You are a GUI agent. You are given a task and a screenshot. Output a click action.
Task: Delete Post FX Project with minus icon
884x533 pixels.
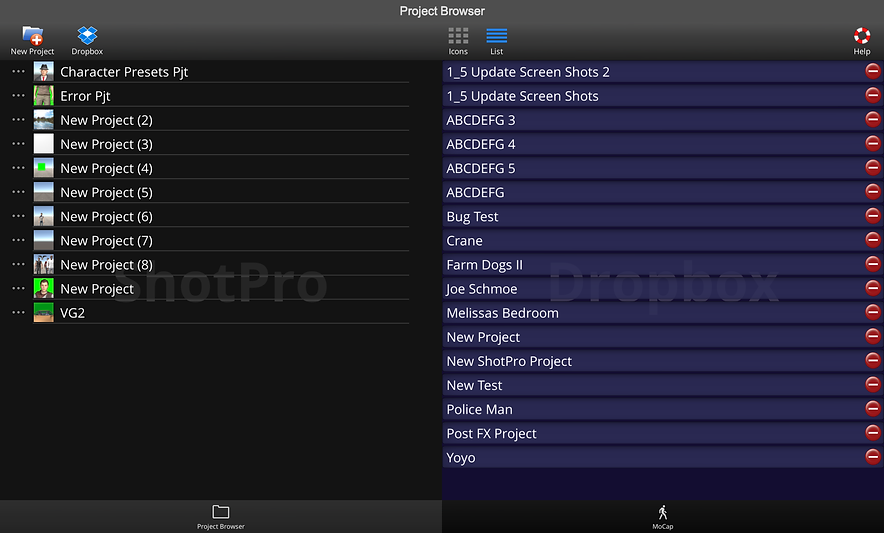[x=873, y=433]
